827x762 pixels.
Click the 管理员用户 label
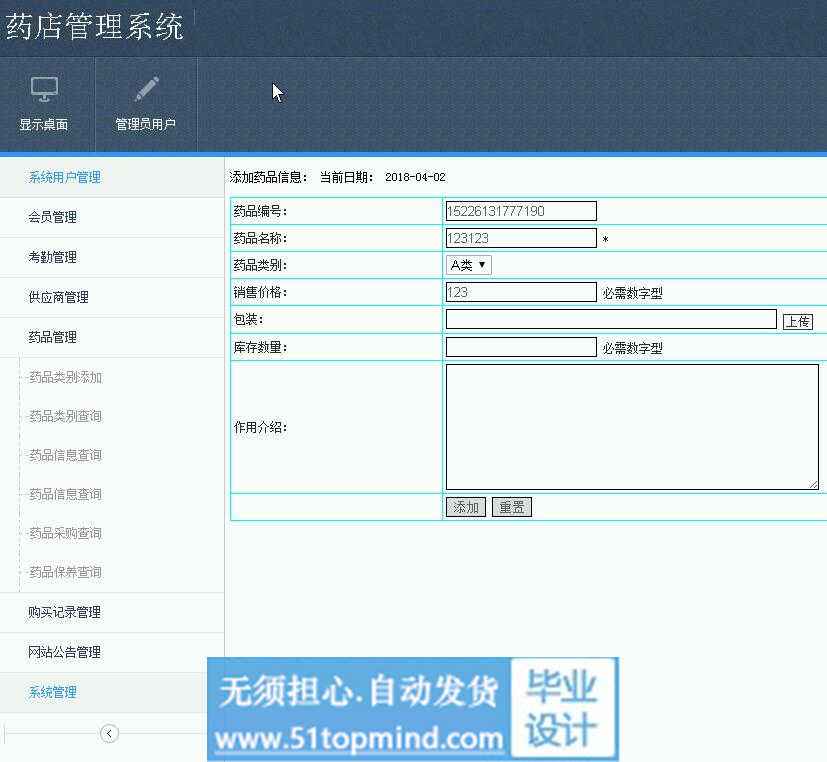146,124
